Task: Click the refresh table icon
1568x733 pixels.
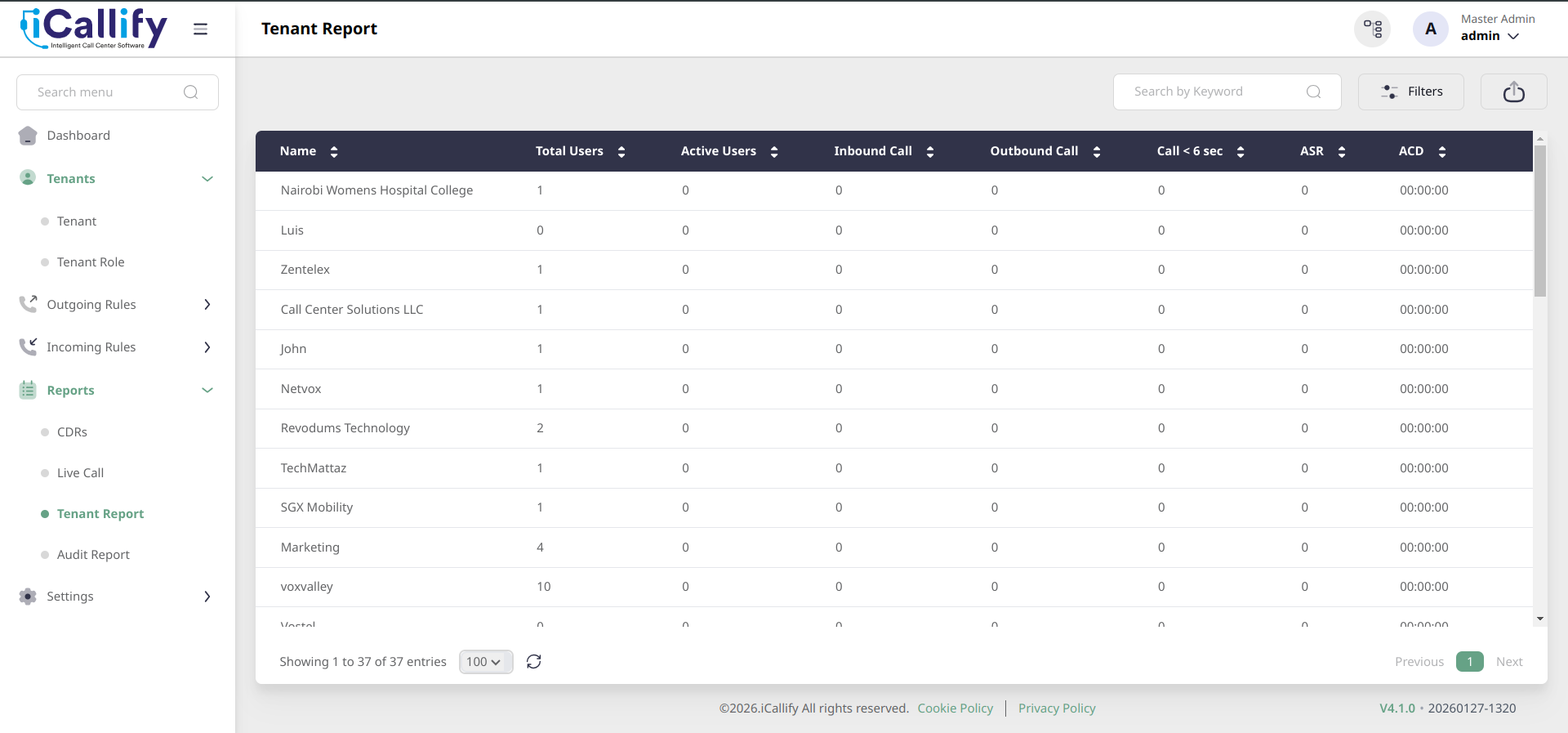Action: [534, 662]
